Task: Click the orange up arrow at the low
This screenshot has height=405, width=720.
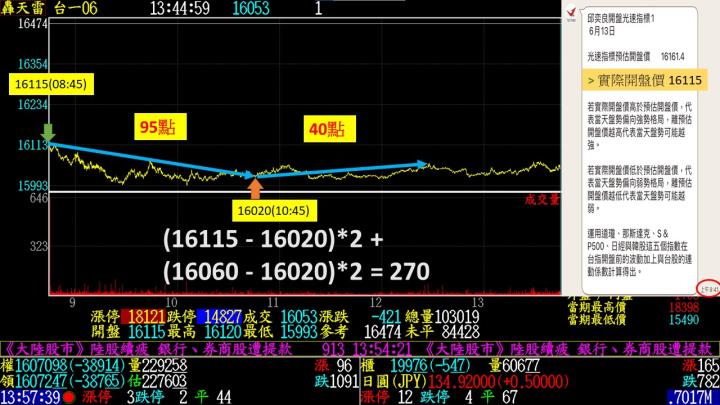Action: (x=254, y=187)
